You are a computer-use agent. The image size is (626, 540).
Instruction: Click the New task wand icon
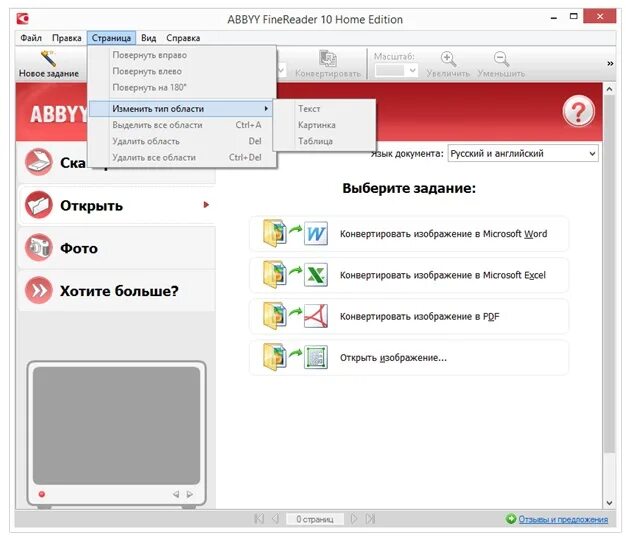click(48, 58)
